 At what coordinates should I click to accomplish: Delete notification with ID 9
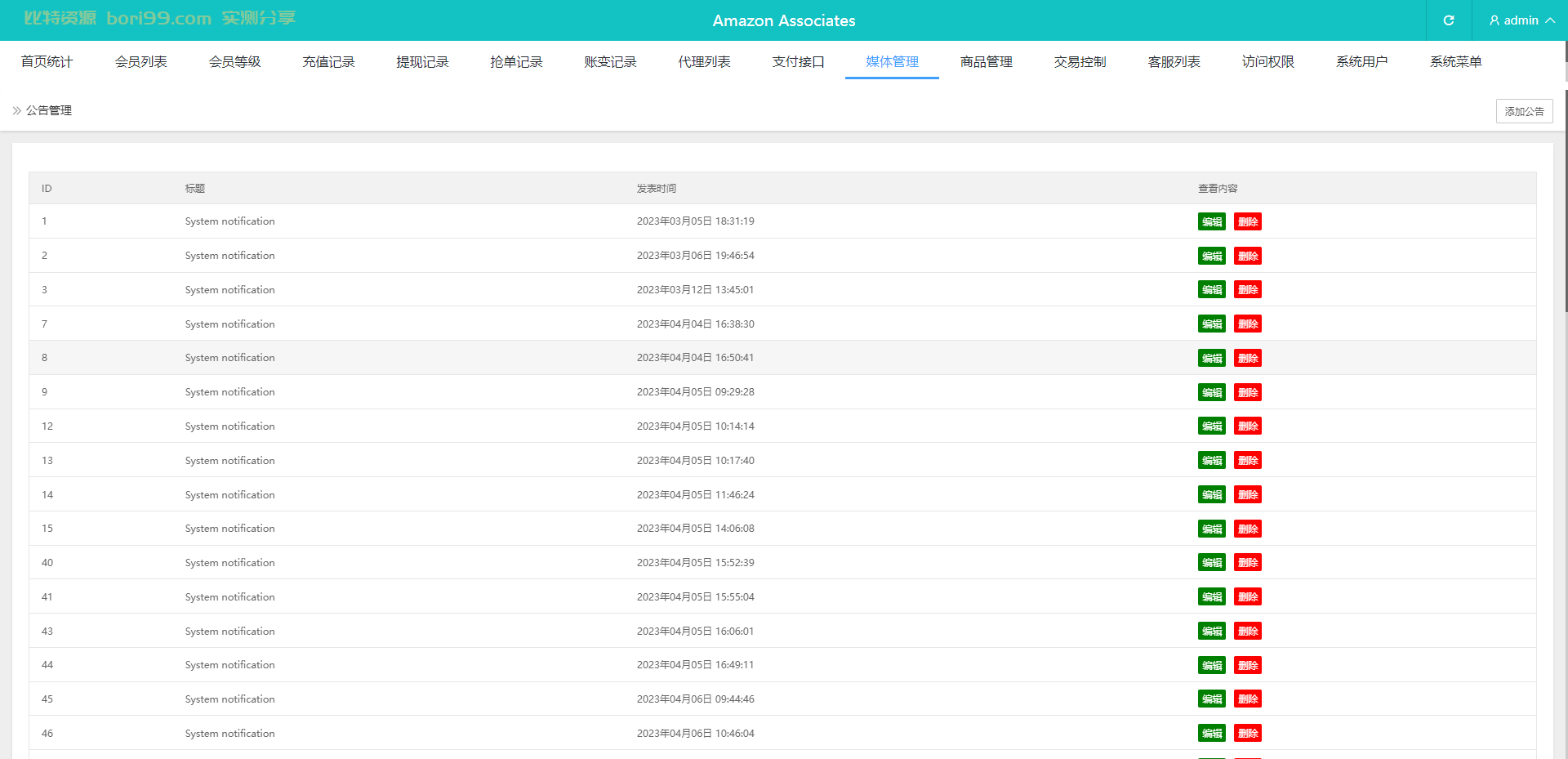1248,392
